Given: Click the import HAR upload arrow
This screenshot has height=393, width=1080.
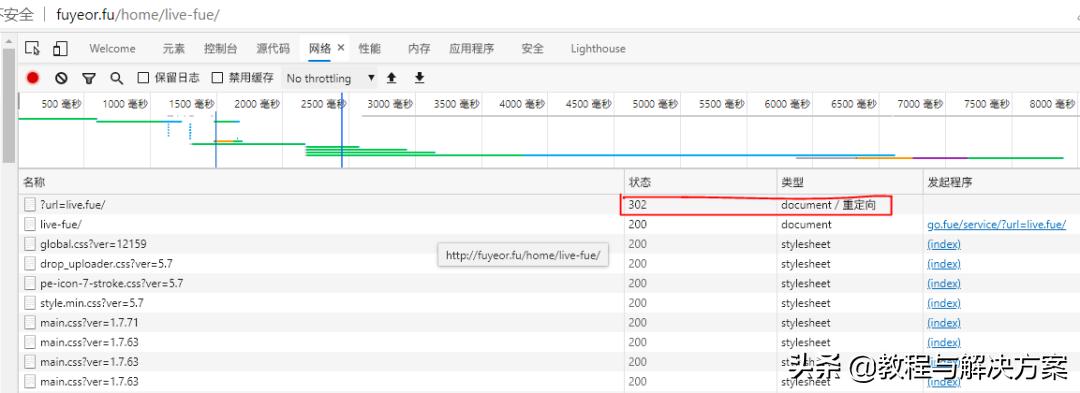Looking at the screenshot, I should pyautogui.click(x=392, y=78).
